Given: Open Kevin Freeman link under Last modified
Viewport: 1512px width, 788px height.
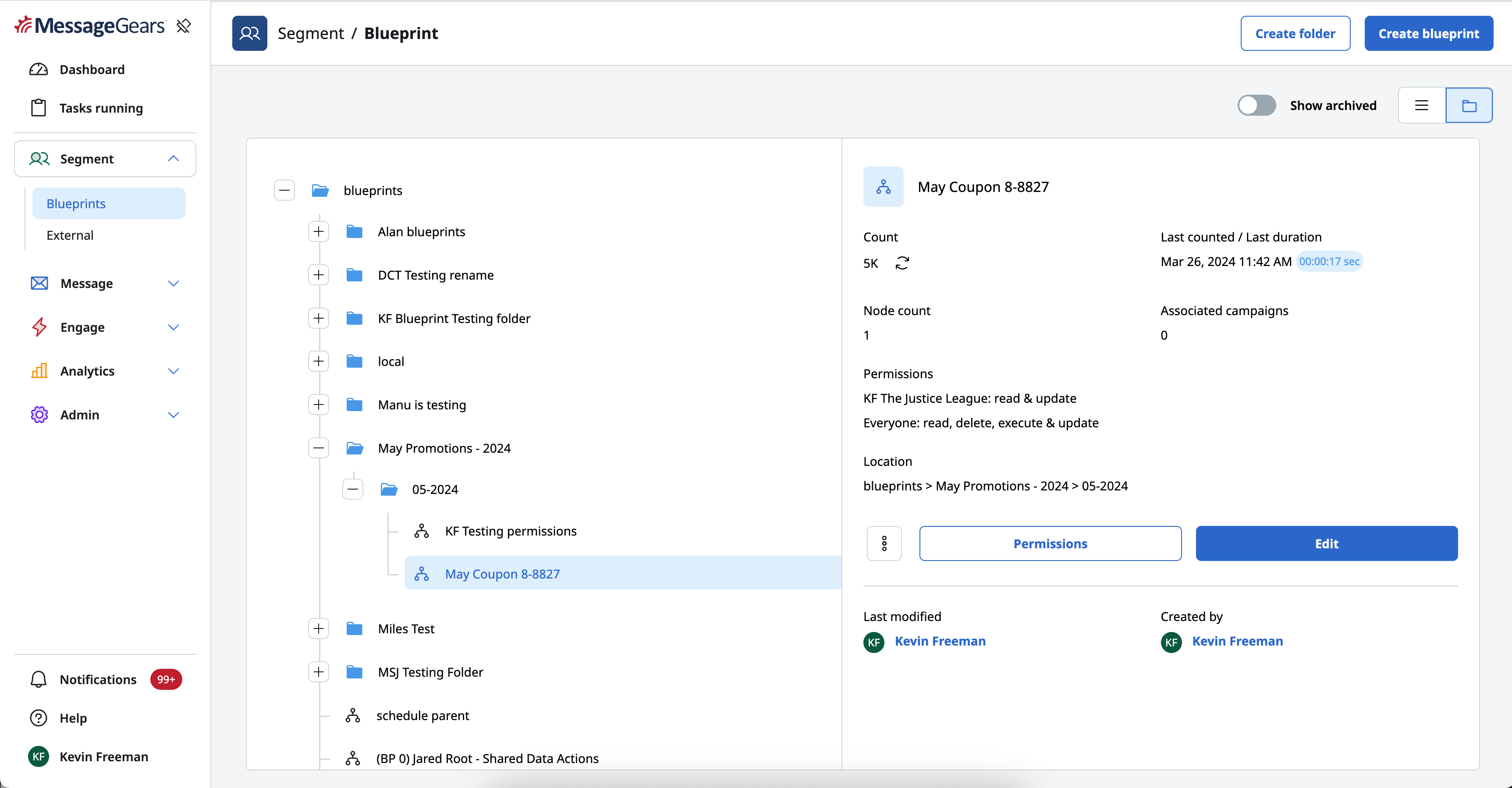Looking at the screenshot, I should 941,641.
